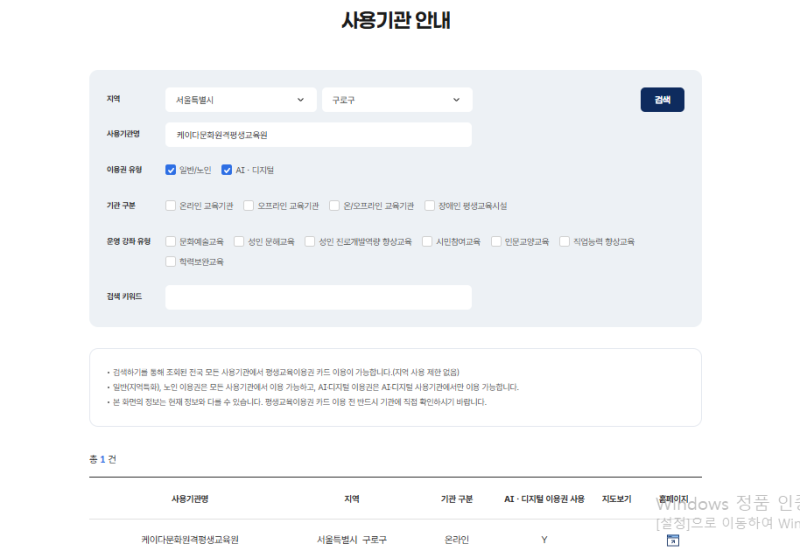Open the homepage link icon for 케이다문화원격평생교육원
The width and height of the screenshot is (800, 558).
pyautogui.click(x=673, y=540)
